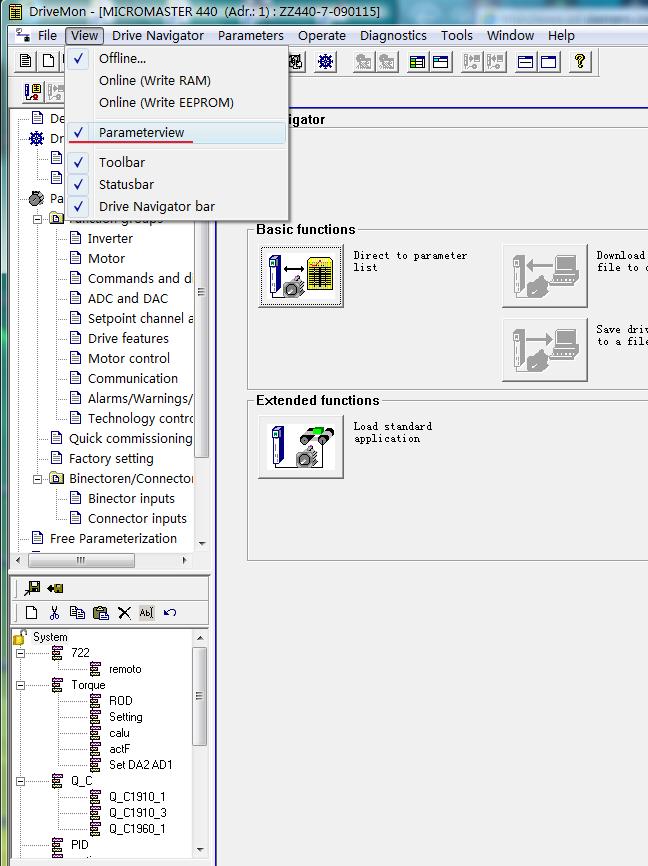Click the horizontal scrollbar left arrow
The height and width of the screenshot is (866, 648).
[x=18, y=560]
